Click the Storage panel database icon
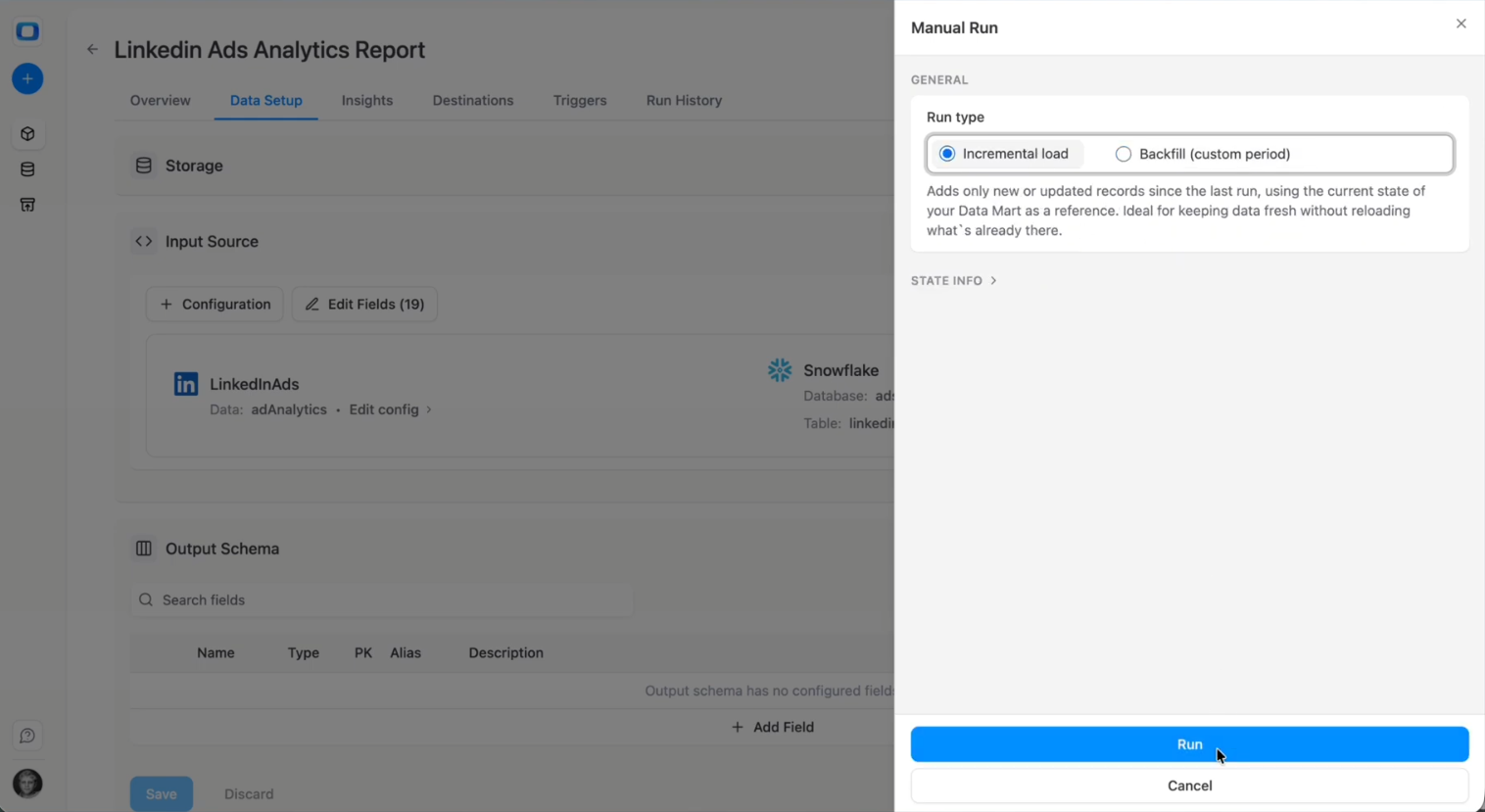 [144, 166]
